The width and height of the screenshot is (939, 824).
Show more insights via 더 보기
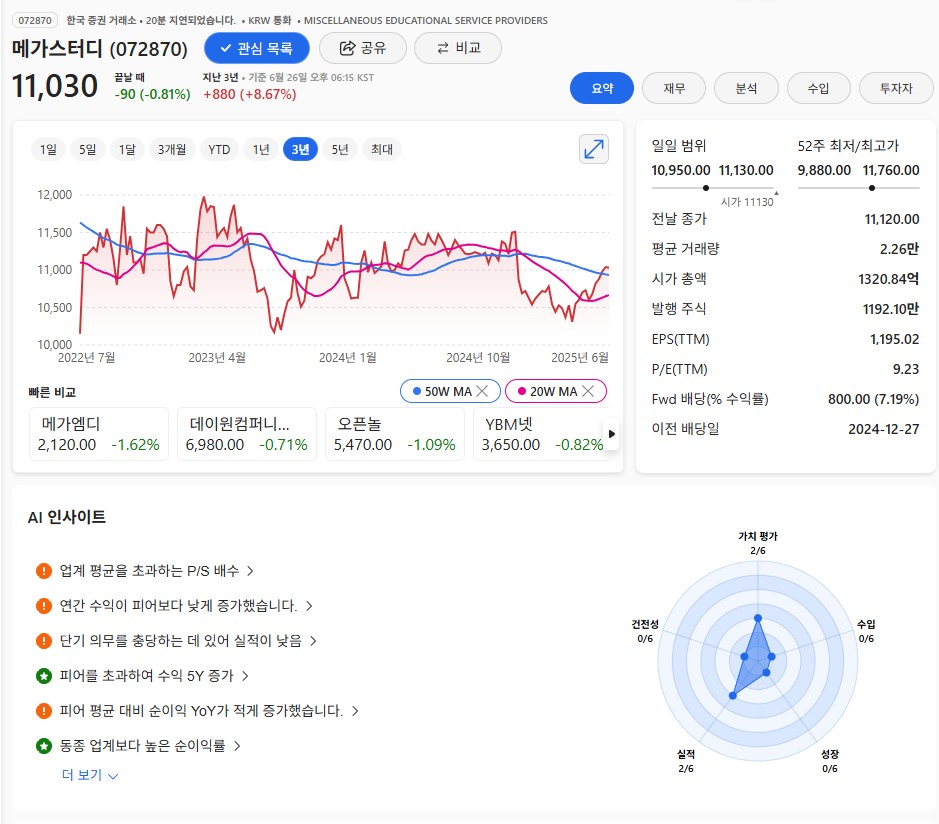(90, 775)
